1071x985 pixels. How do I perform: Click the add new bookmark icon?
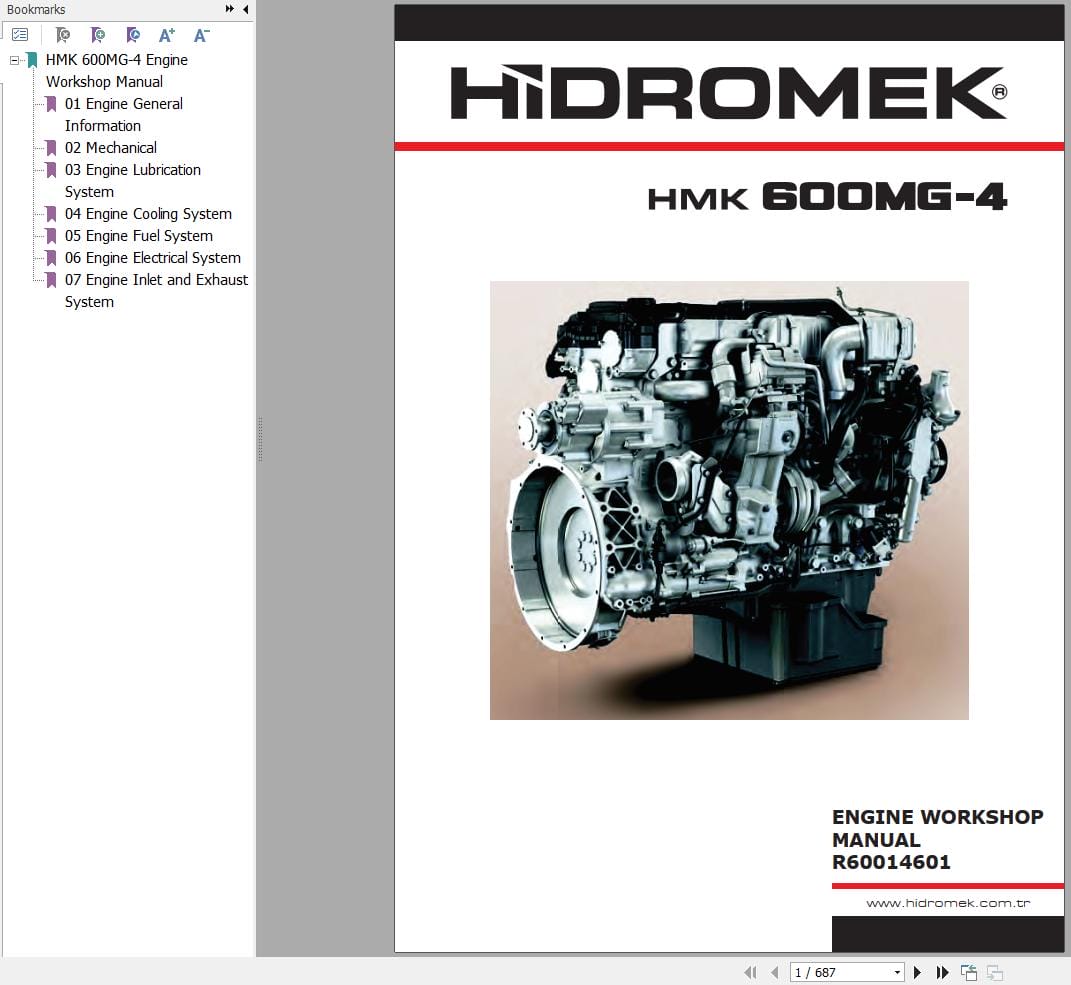click(x=97, y=35)
